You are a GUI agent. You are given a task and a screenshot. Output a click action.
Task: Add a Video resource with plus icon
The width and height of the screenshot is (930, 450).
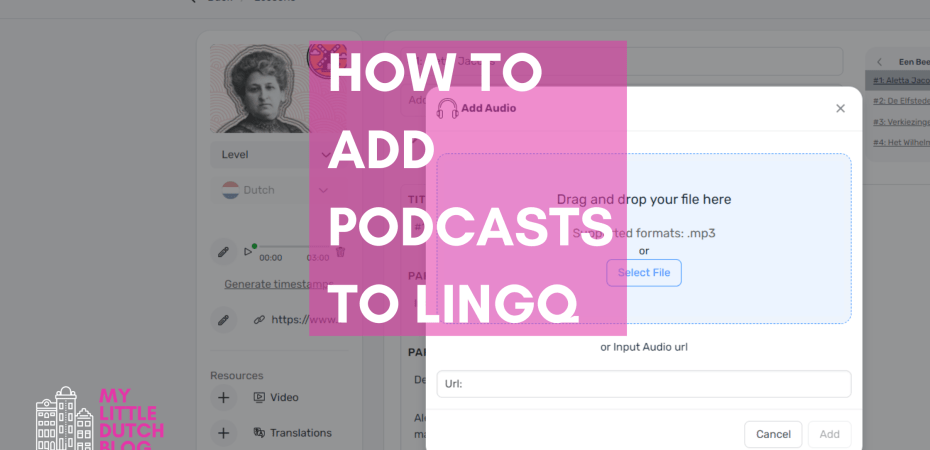pyautogui.click(x=223, y=397)
